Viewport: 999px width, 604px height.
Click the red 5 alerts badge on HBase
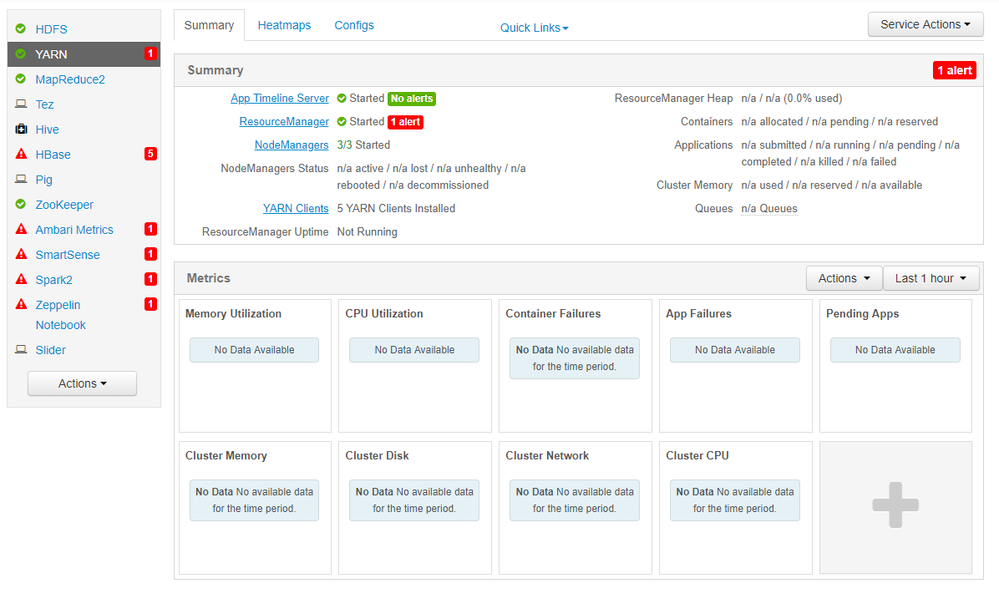(150, 155)
